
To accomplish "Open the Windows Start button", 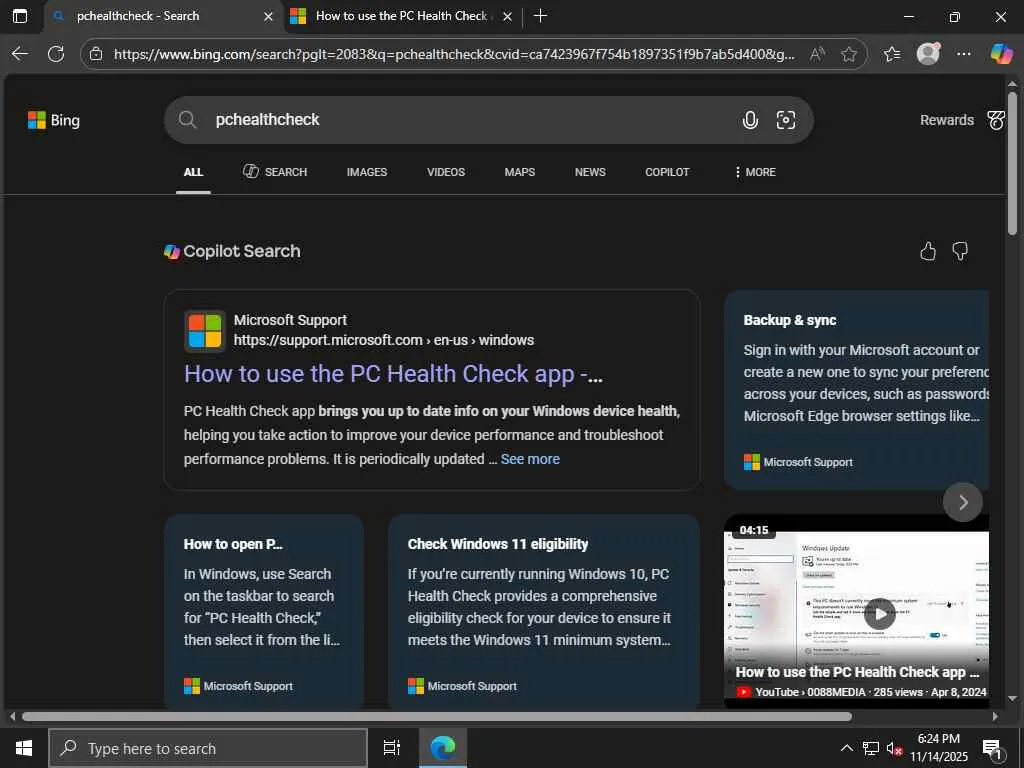I will click(x=24, y=748).
